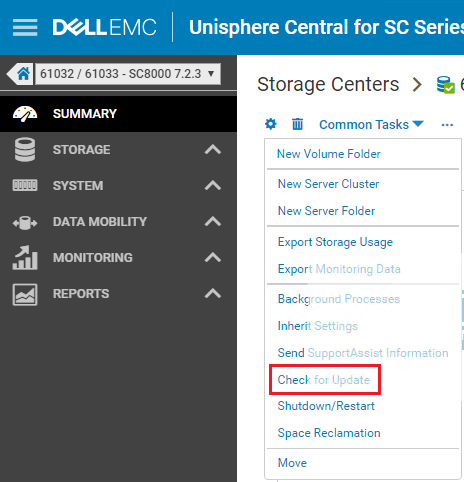Image resolution: width=464 pixels, height=482 pixels.
Task: Click the trash delete icon
Action: 297,124
